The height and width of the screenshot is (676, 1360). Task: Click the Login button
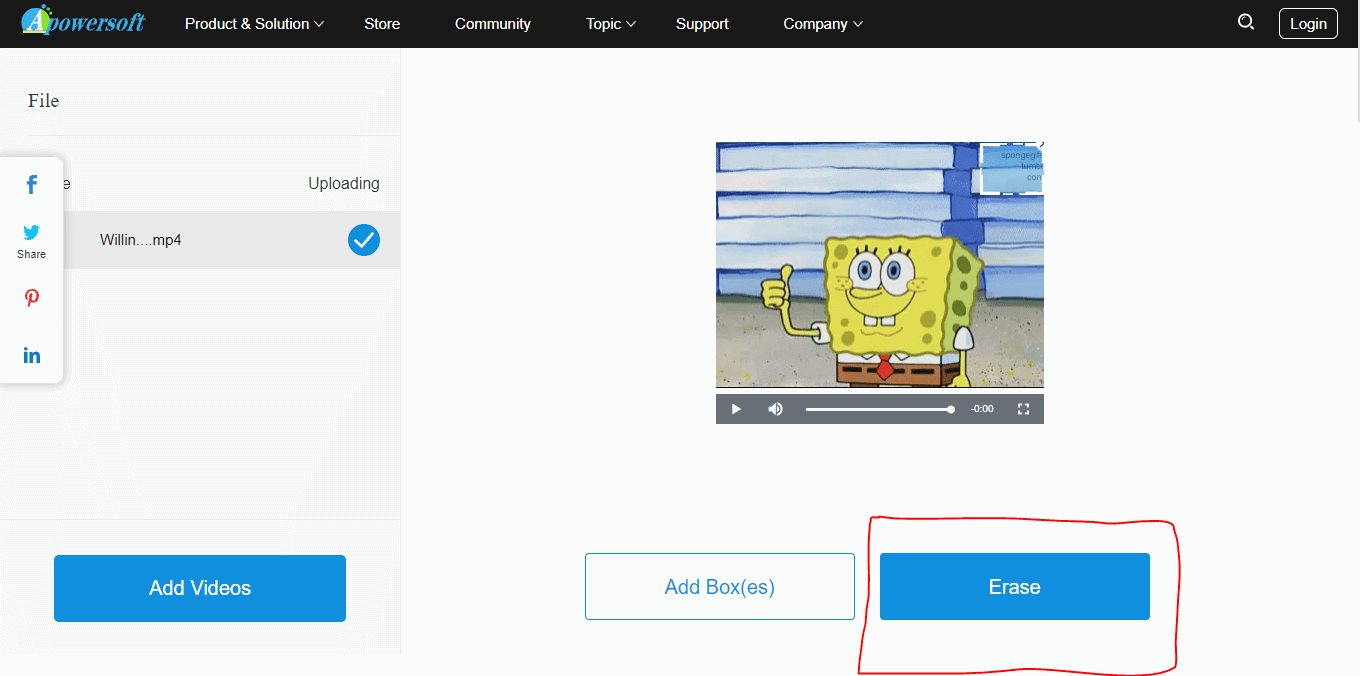1307,23
